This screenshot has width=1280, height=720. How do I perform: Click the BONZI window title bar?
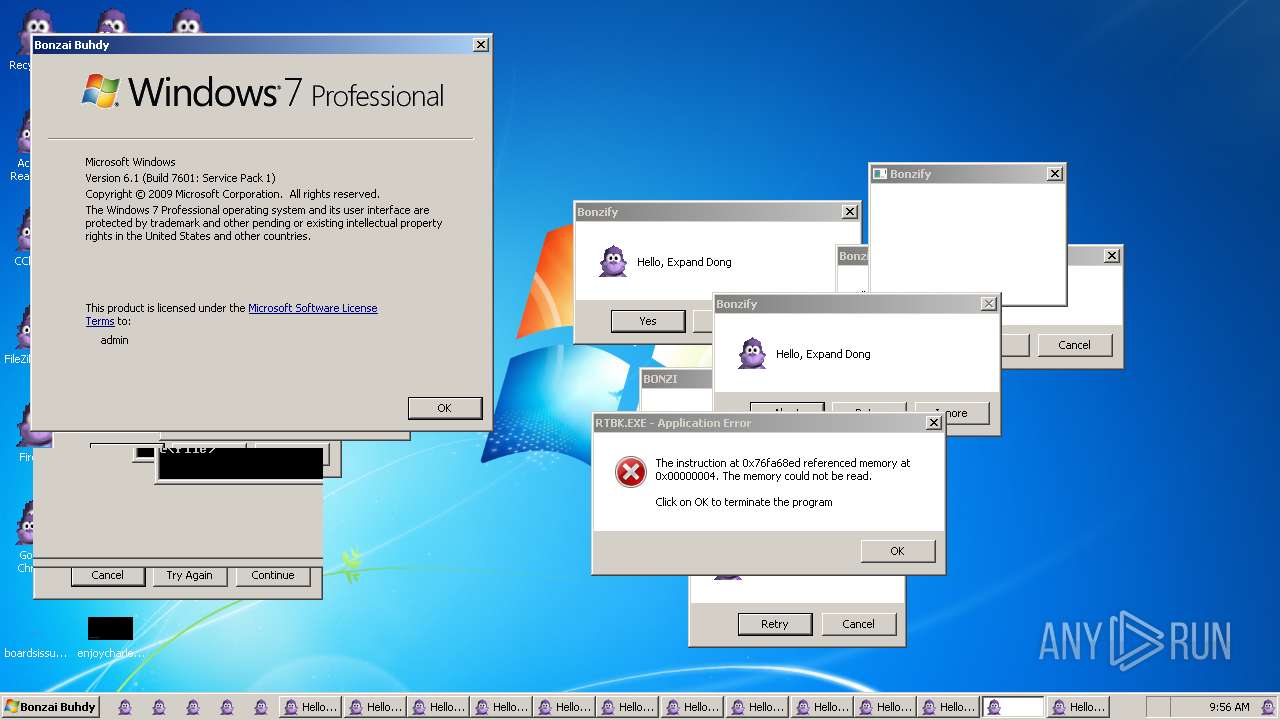(x=676, y=379)
